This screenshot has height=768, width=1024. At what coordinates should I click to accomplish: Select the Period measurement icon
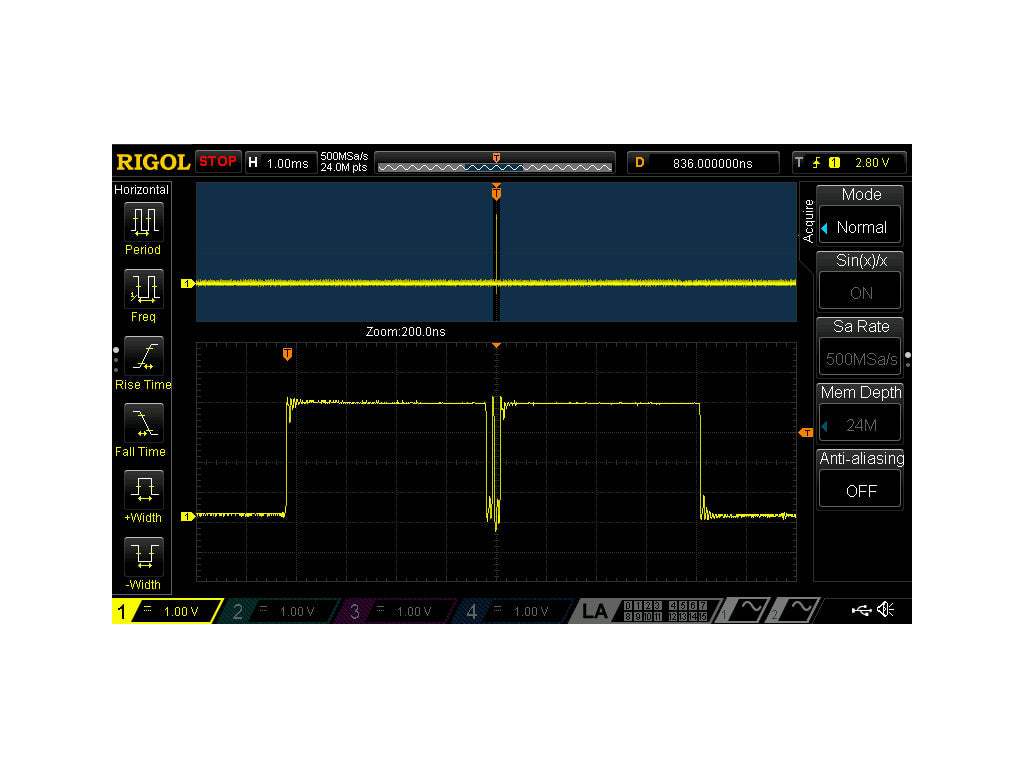143,221
